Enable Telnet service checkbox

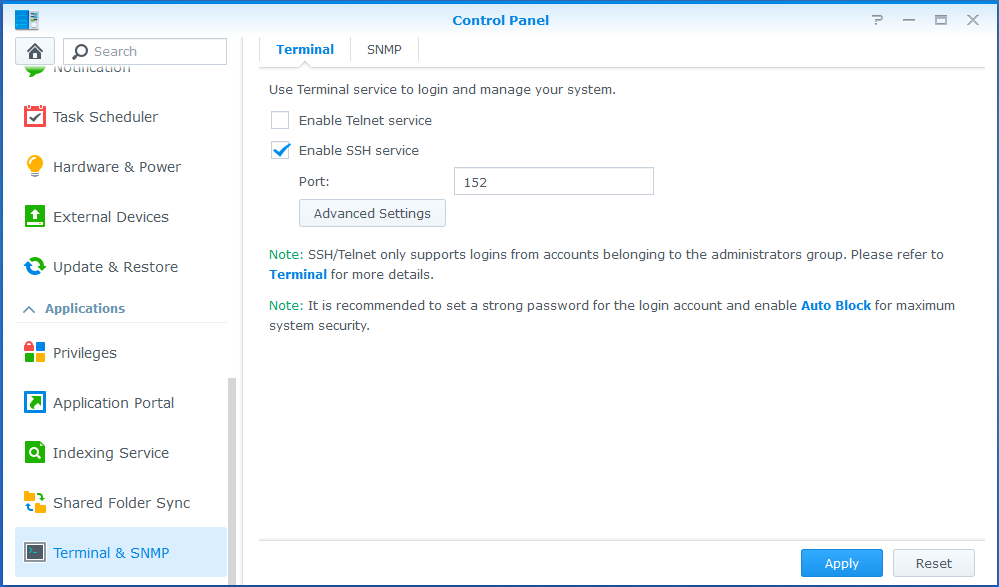pos(280,120)
